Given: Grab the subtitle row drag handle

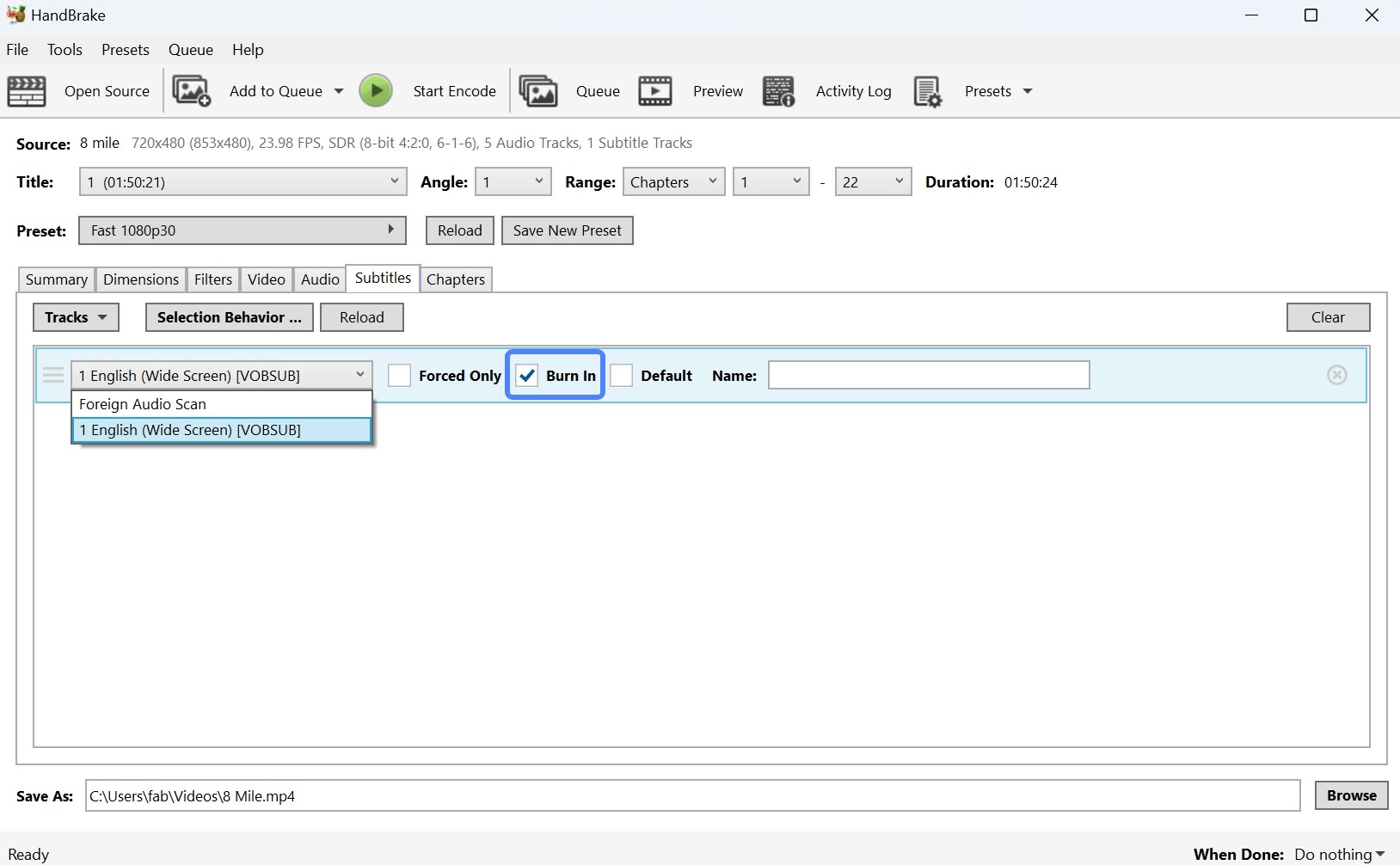Looking at the screenshot, I should (x=52, y=375).
